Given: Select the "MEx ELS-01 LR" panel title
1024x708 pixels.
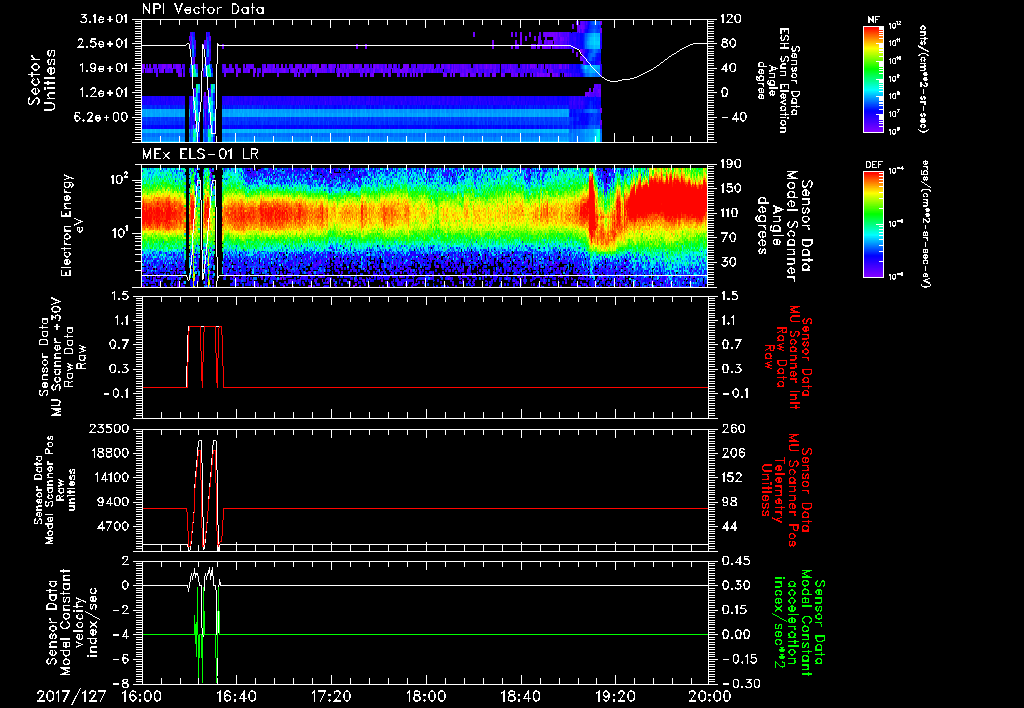Looking at the screenshot, I should click(199, 155).
